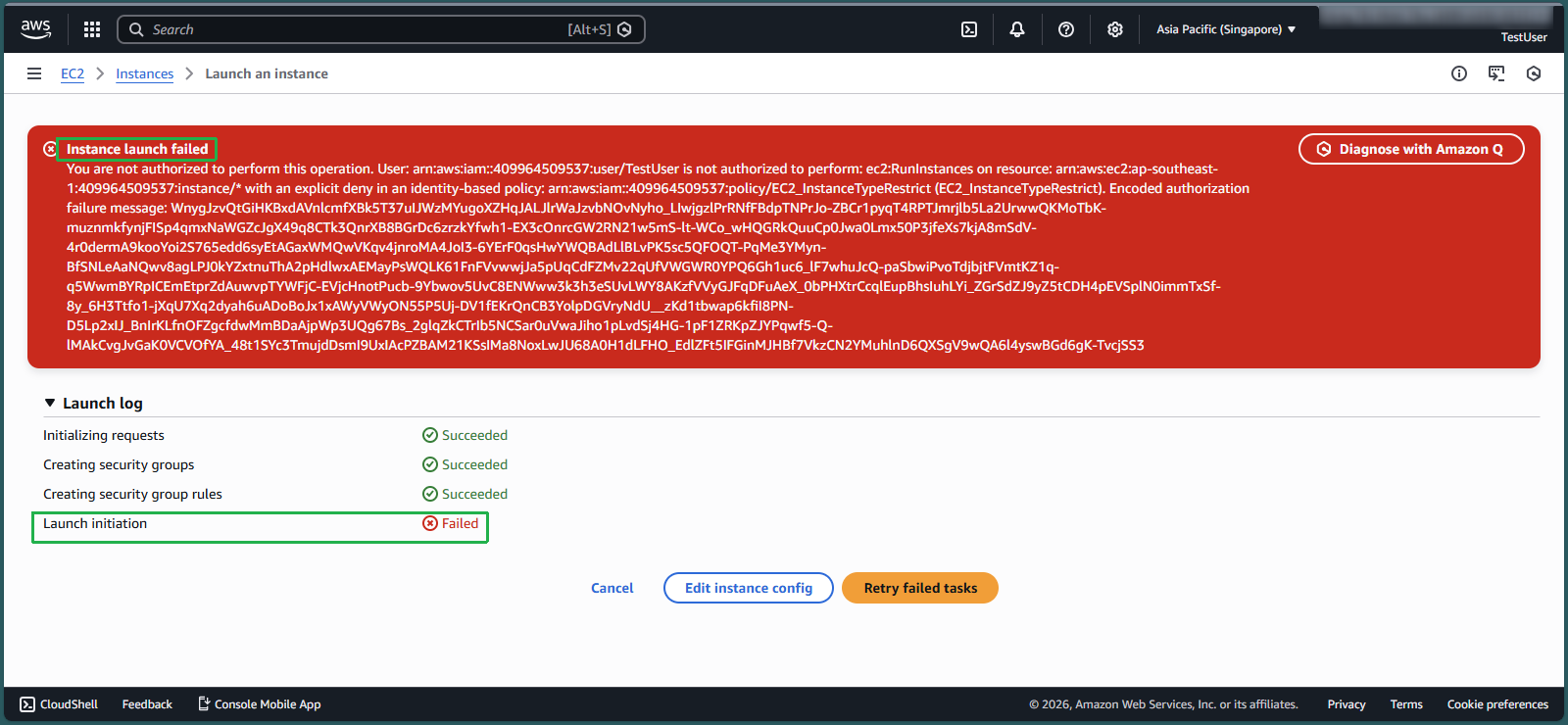Click the Cancel button
The image size is (1568, 725).
click(612, 588)
